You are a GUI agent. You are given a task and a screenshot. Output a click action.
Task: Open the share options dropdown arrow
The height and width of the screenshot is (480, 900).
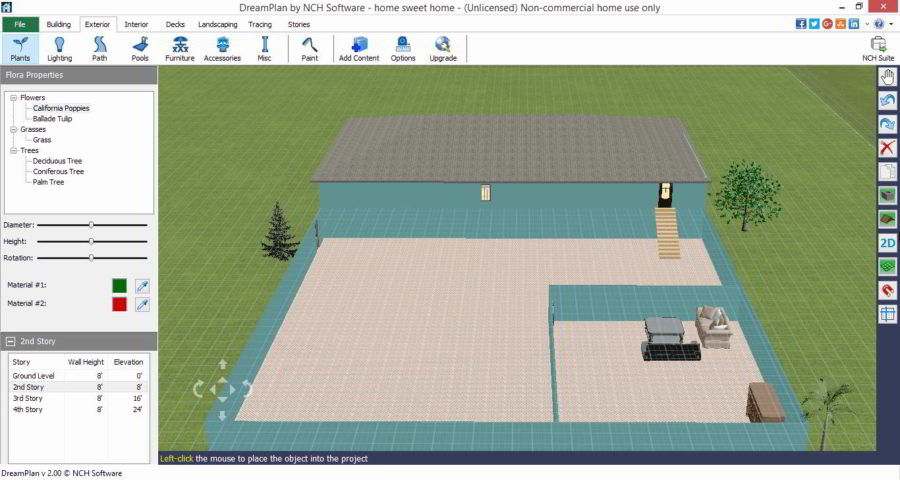click(867, 24)
